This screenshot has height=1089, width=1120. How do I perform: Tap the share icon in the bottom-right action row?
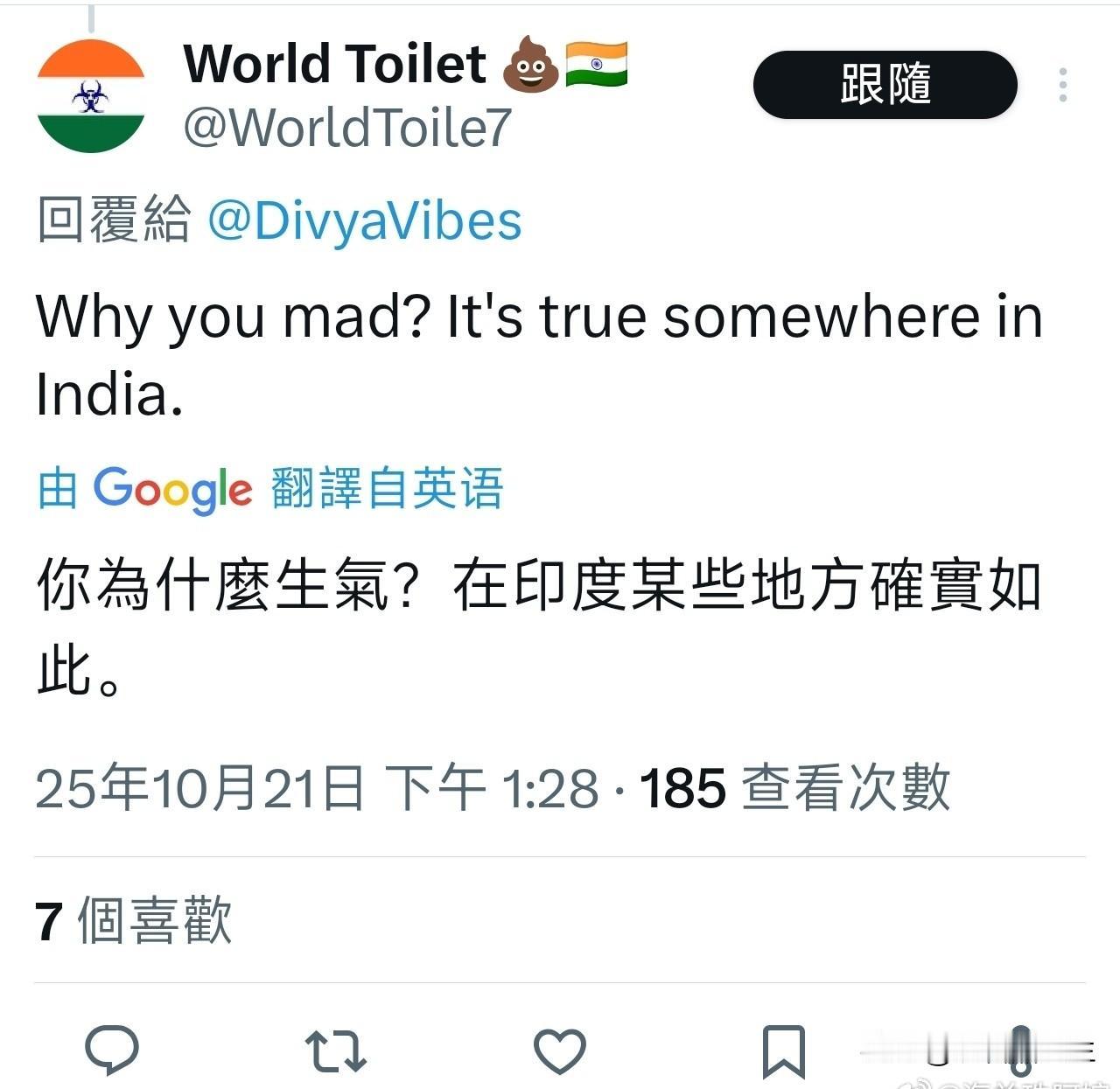click(1020, 1051)
